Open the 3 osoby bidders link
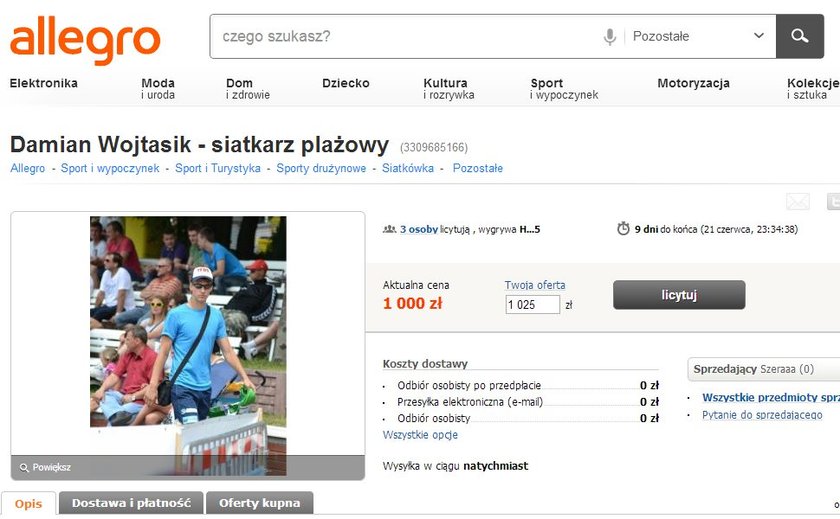Screen dimensions: 840x519 (419, 229)
